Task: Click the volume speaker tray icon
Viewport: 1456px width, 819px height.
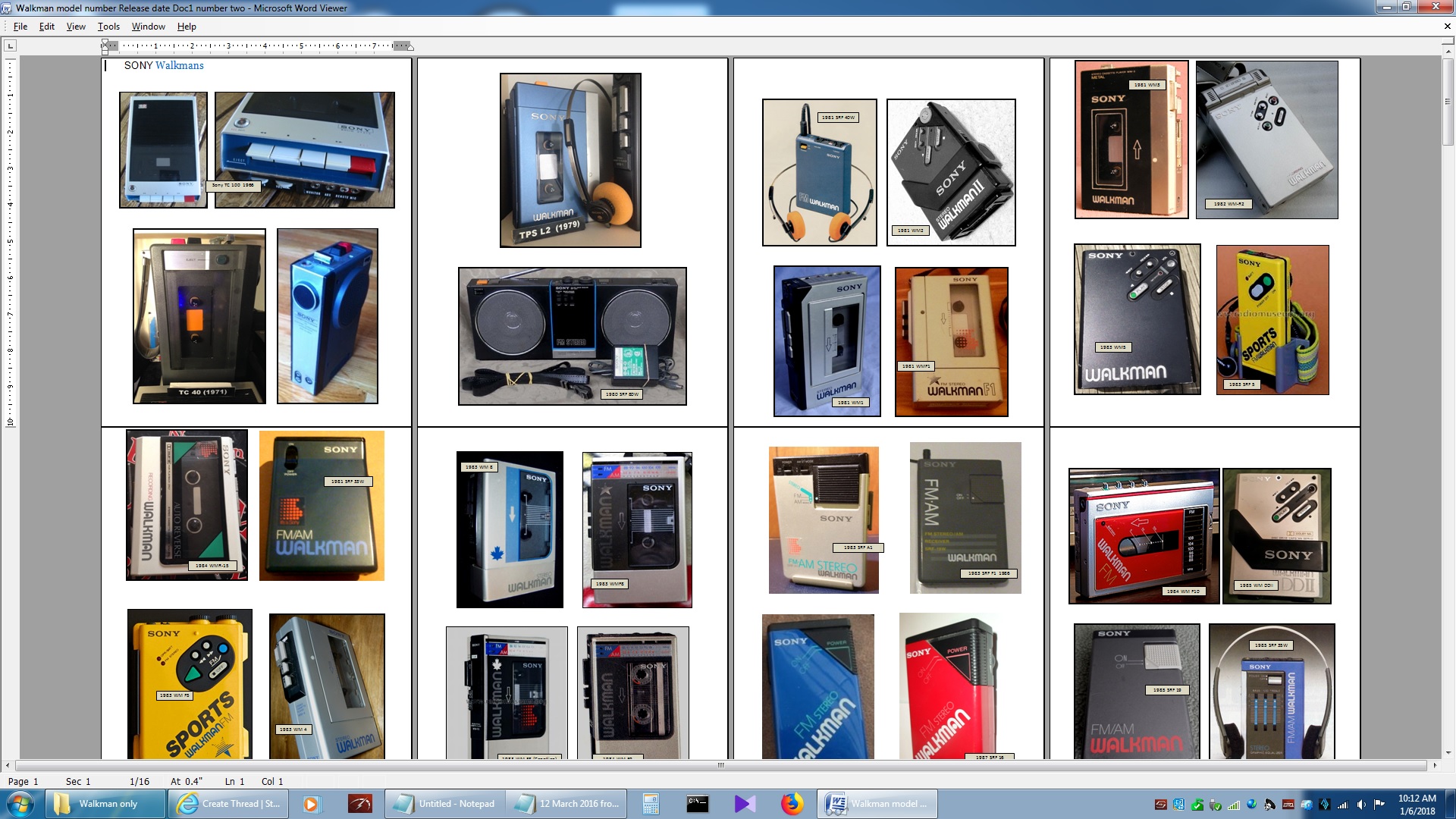Action: tap(1361, 805)
